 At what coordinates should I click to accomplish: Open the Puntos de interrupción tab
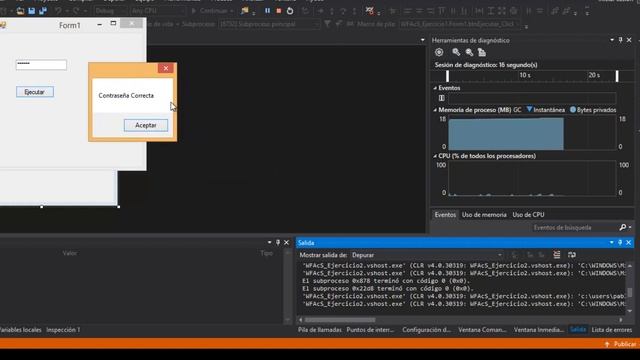[370, 330]
